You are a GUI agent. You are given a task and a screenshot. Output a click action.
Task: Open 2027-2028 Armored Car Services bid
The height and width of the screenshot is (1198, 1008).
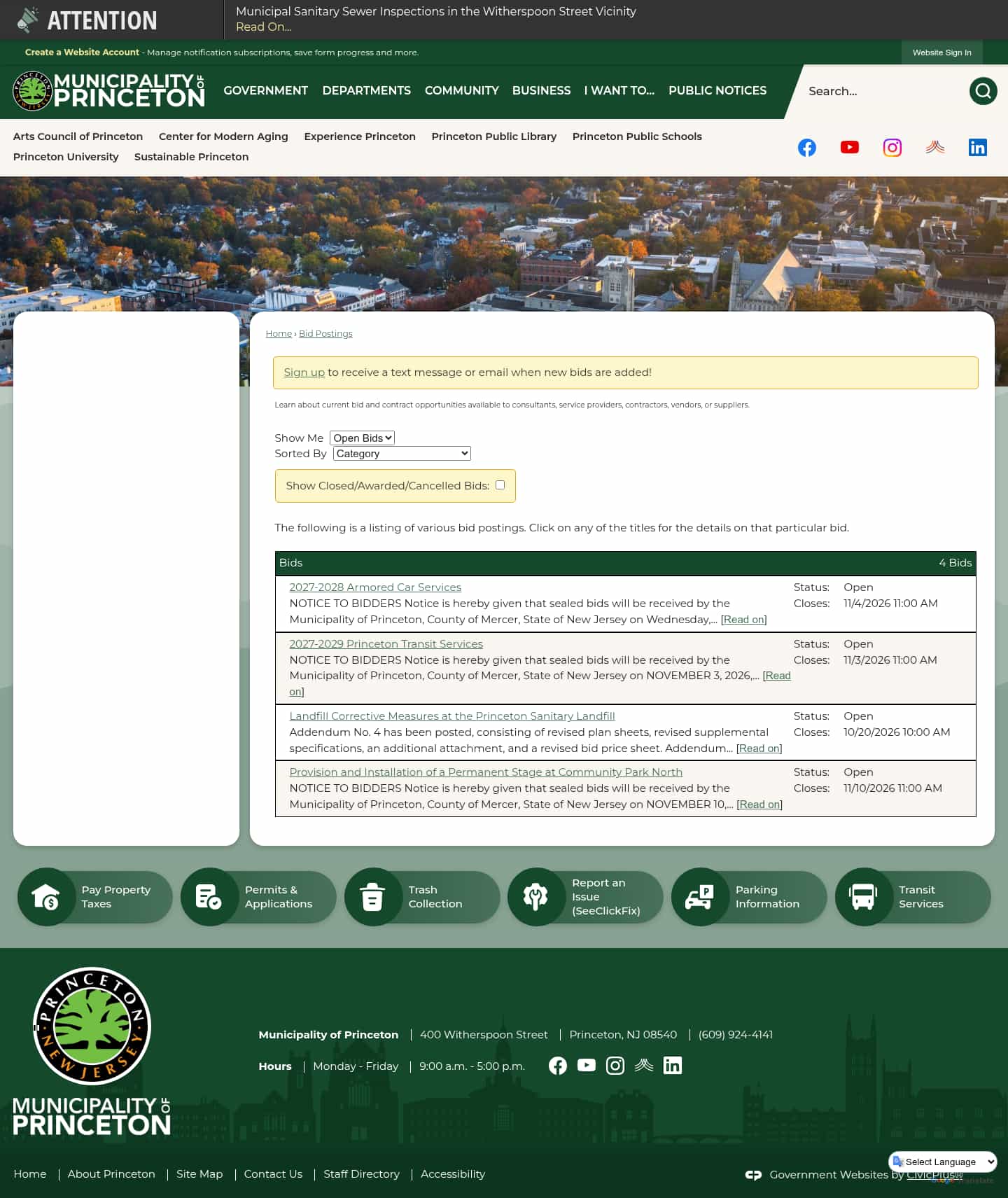point(375,587)
